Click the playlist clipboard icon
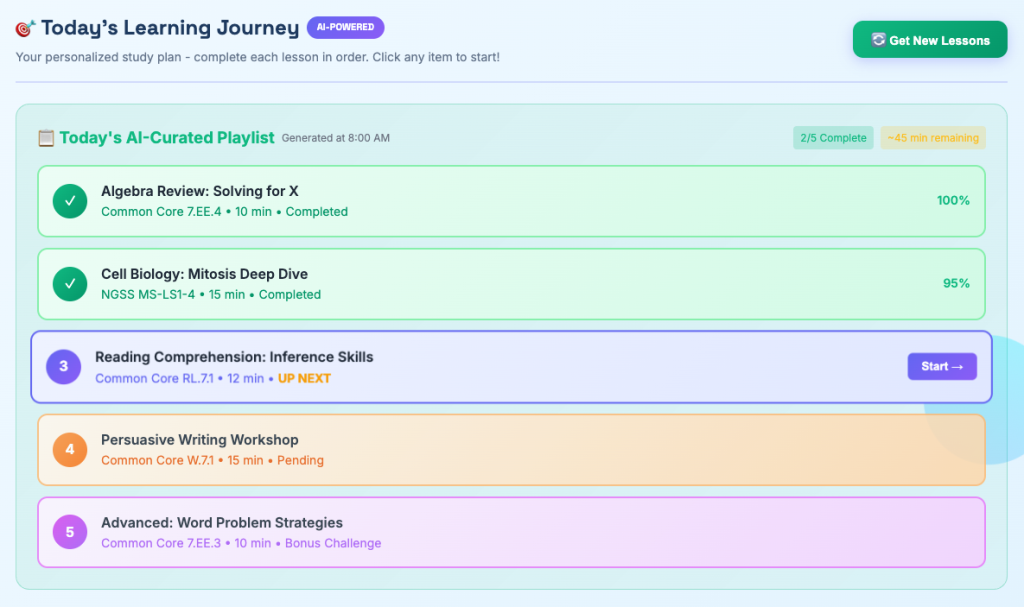Viewport: 1024px width, 607px height. 46,138
